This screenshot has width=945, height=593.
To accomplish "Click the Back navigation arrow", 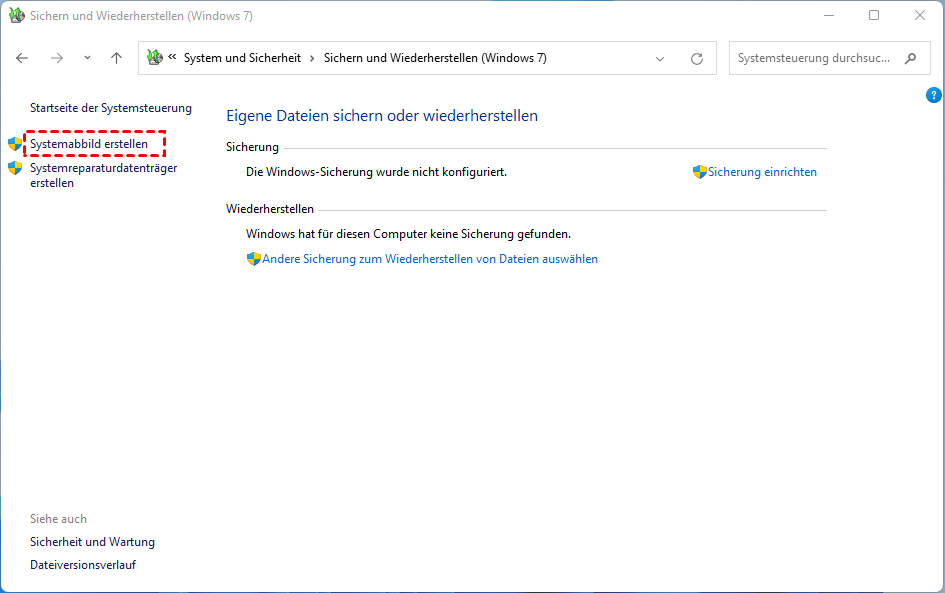I will (x=22, y=58).
